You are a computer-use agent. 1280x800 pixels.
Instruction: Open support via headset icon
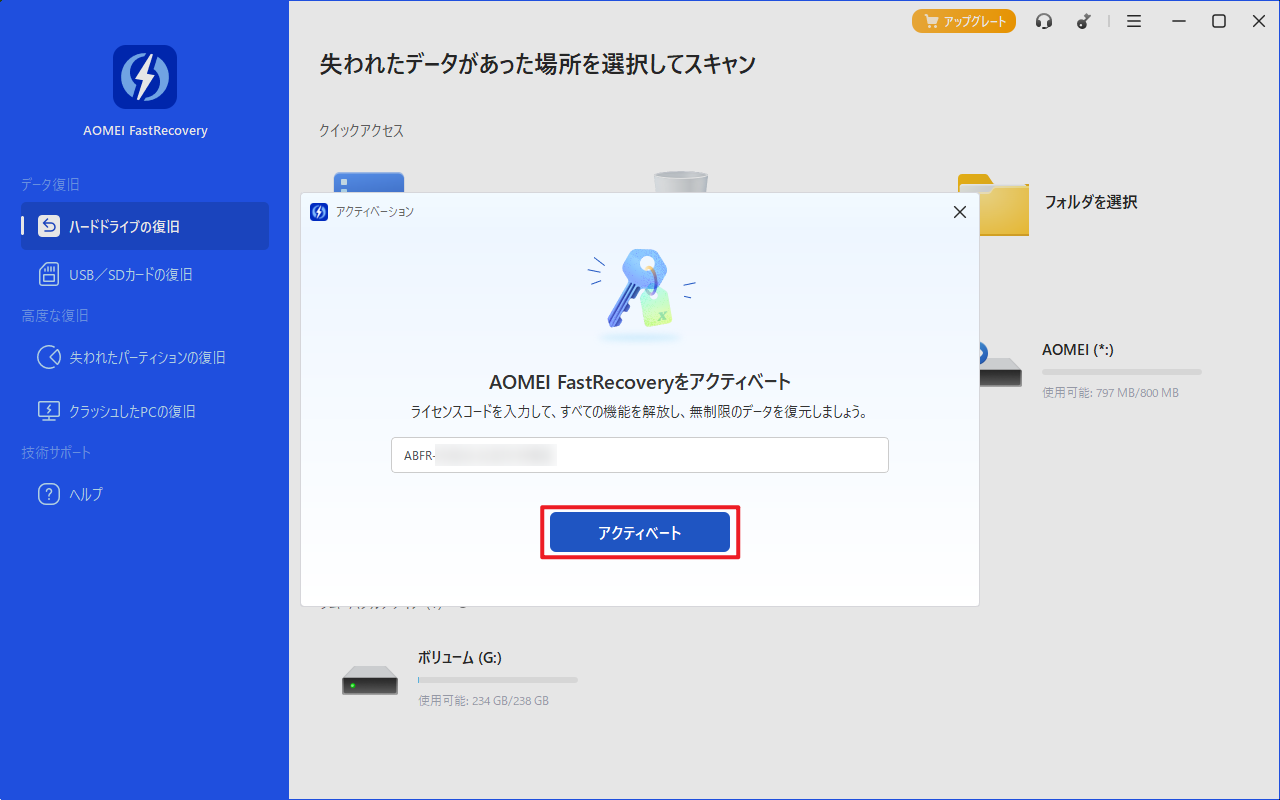1044,21
